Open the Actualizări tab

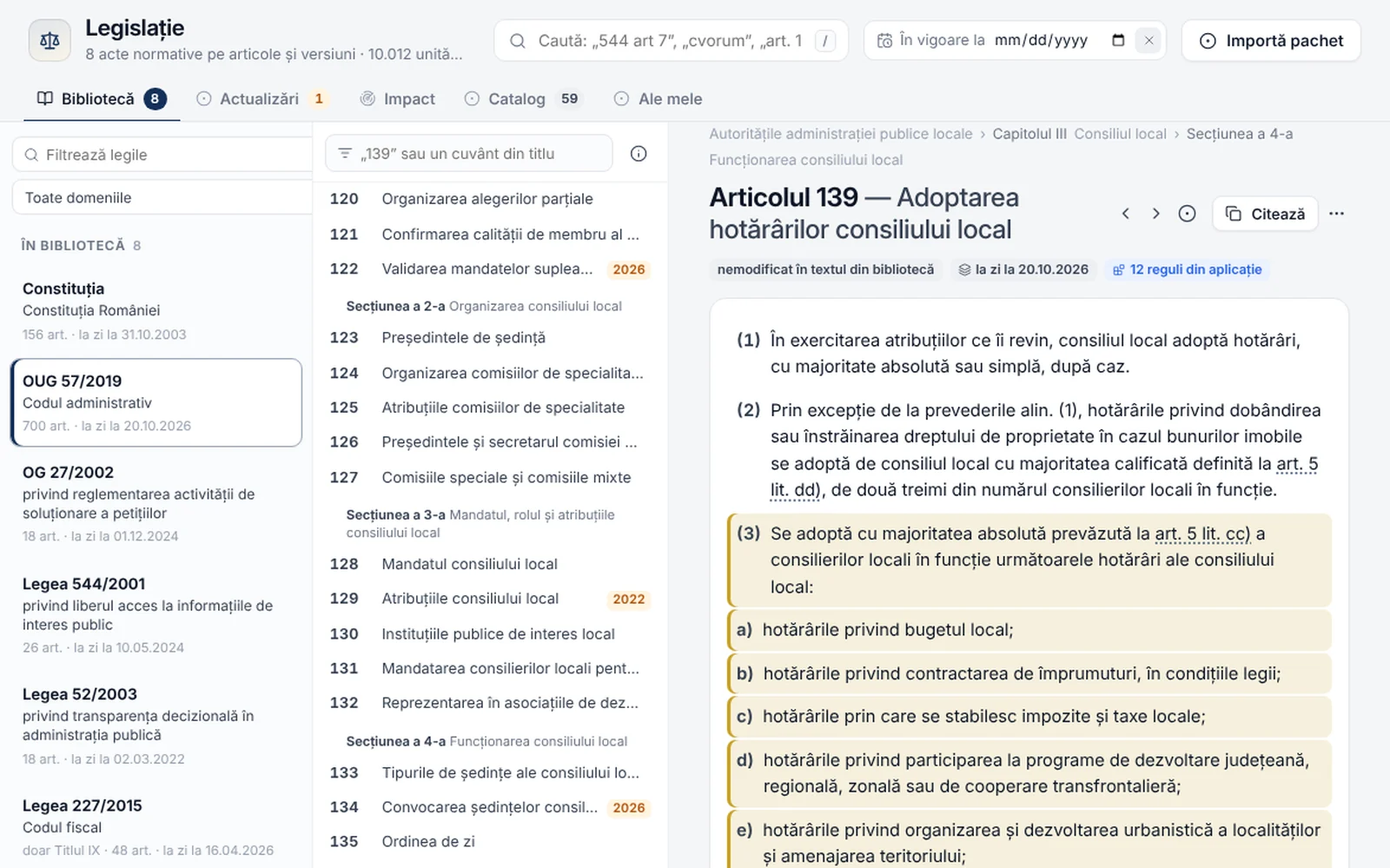click(262, 99)
